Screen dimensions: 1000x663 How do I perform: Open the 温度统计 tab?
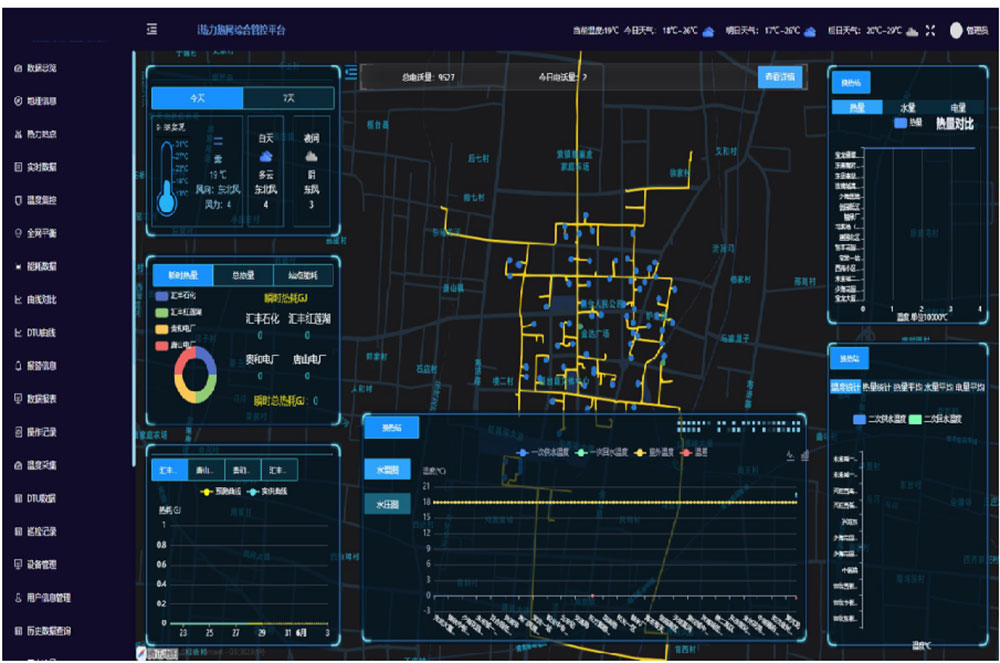point(845,387)
